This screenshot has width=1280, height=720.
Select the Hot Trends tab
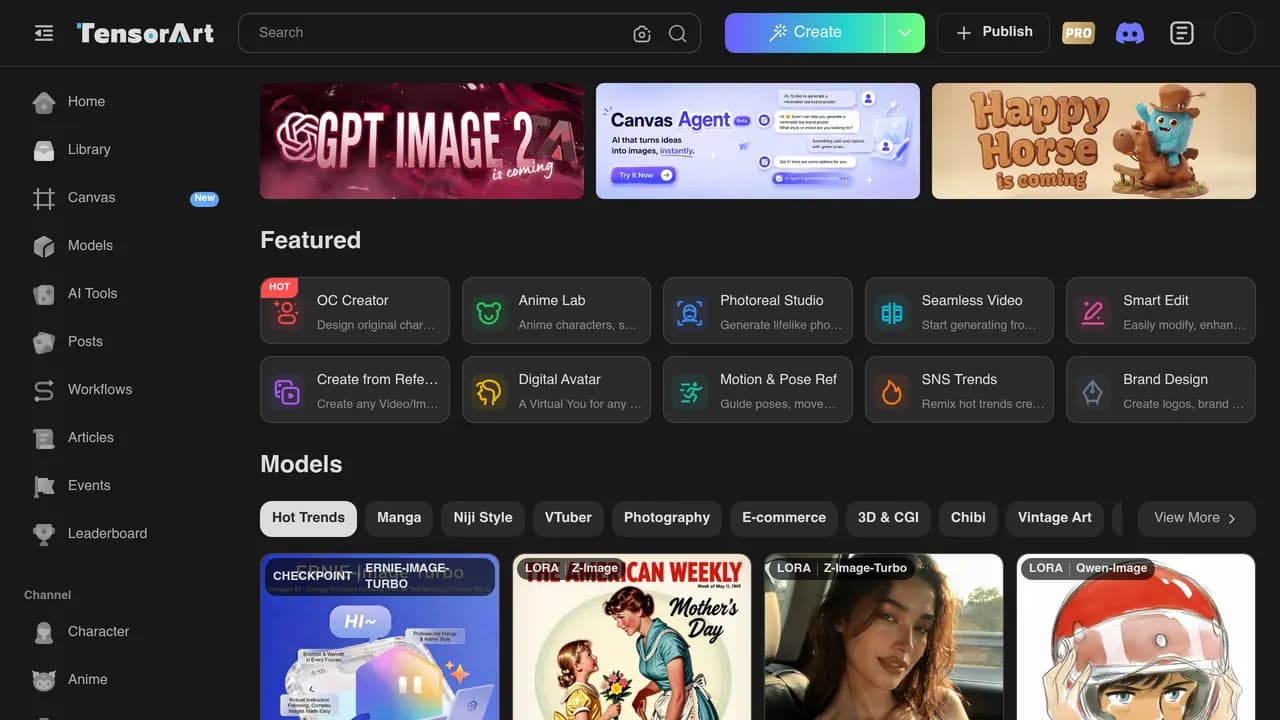pos(308,518)
